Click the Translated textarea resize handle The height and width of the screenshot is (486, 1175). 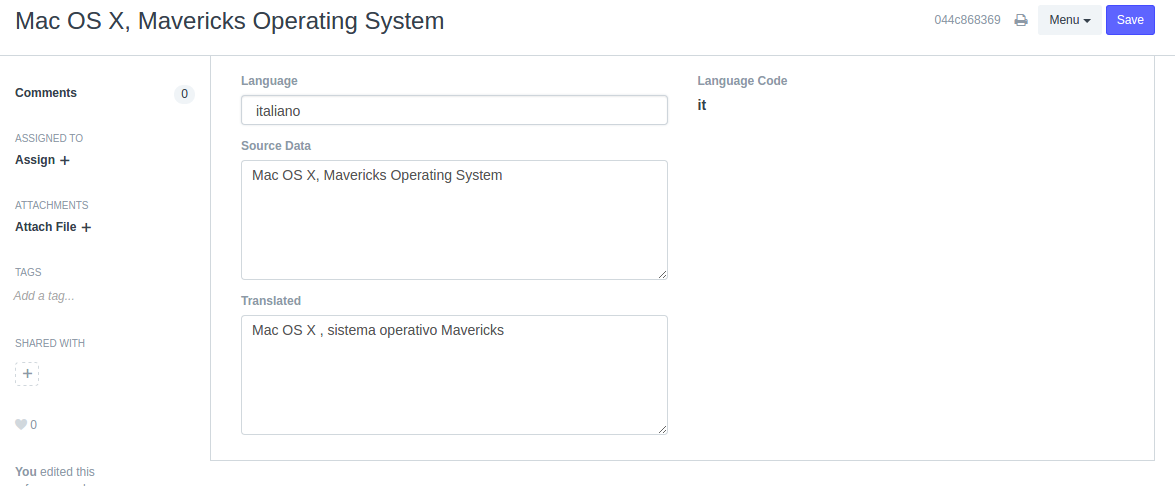click(662, 429)
